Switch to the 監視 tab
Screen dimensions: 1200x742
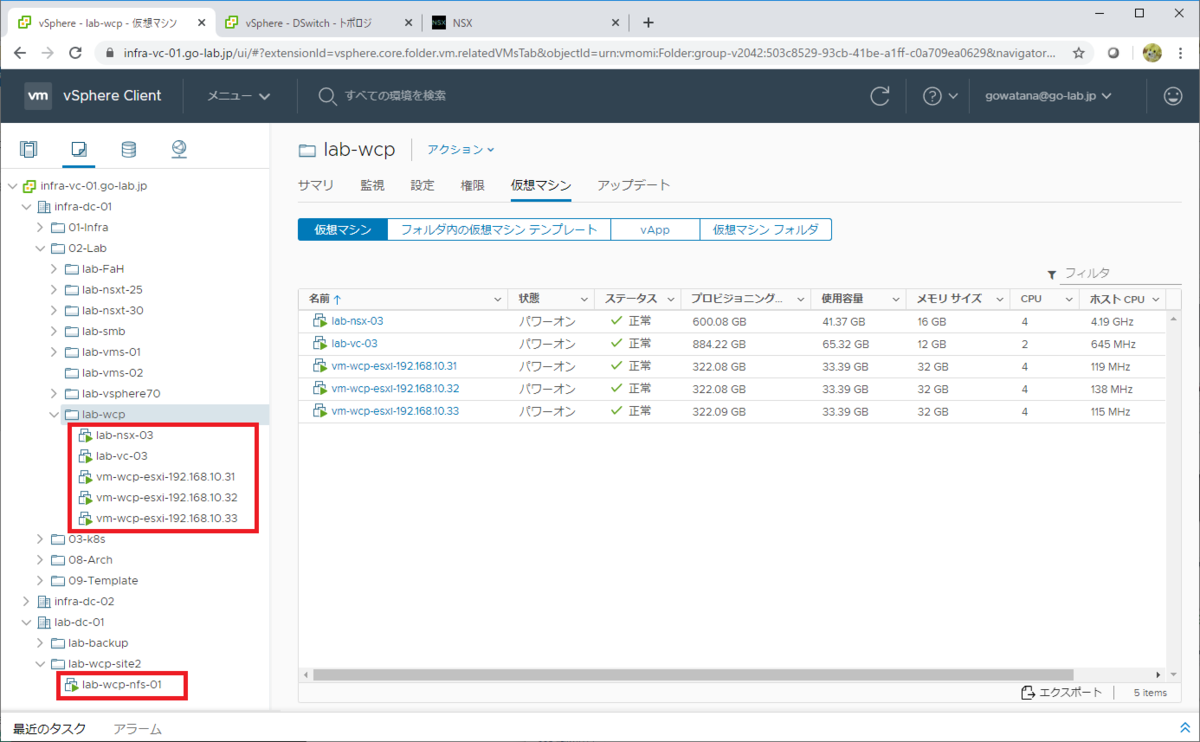[372, 186]
